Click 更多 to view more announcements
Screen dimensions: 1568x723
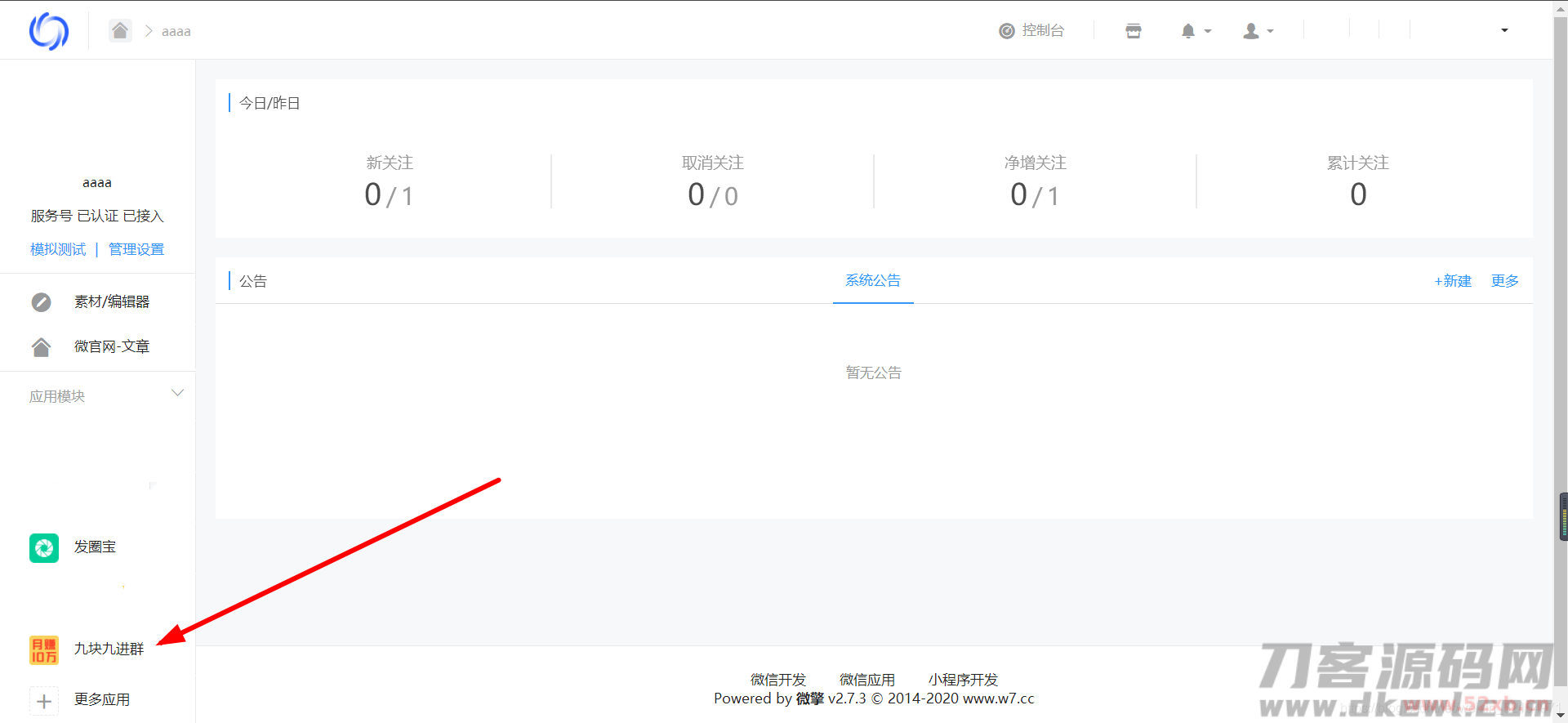click(1504, 281)
